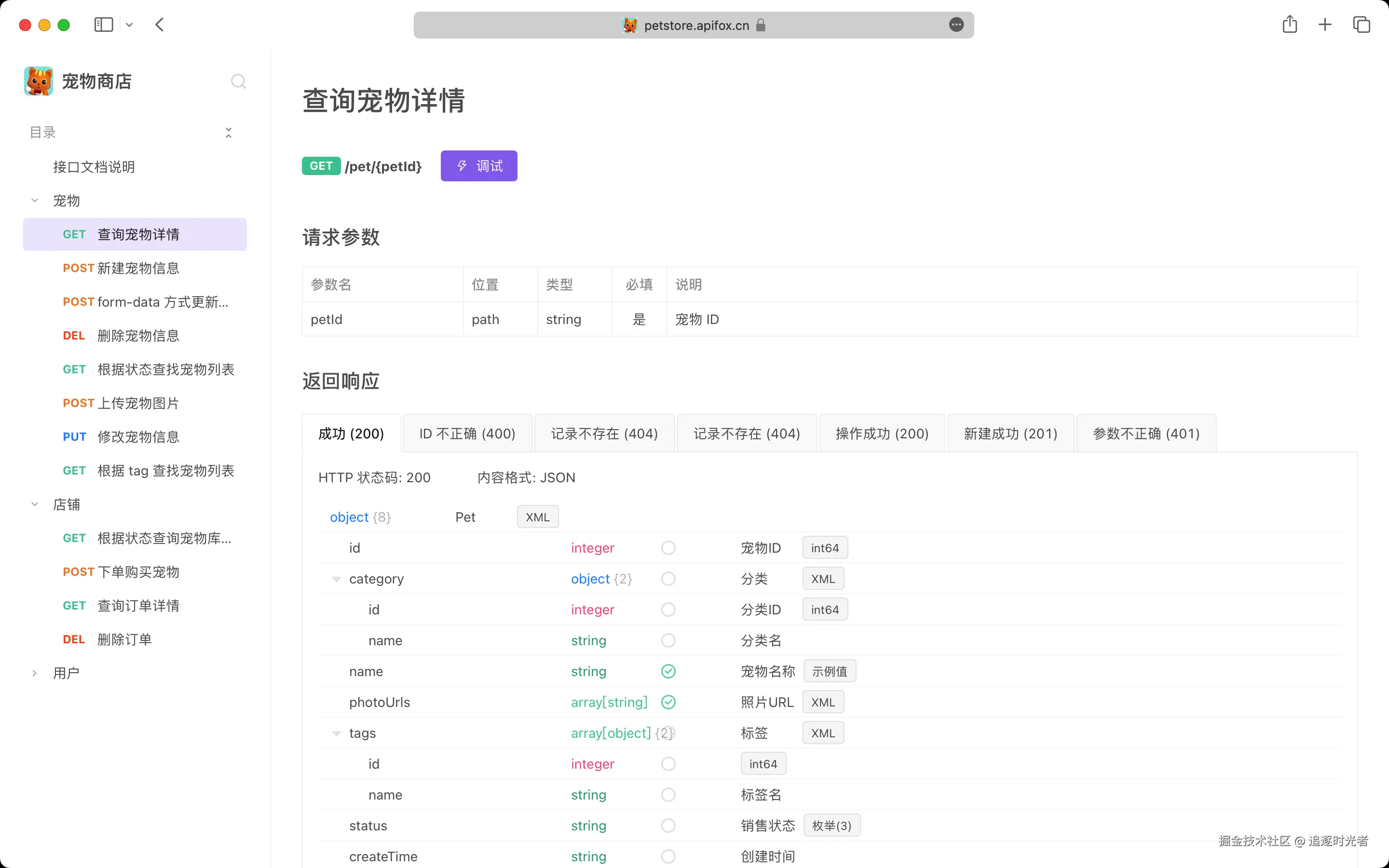The height and width of the screenshot is (868, 1389).
Task: Toggle the Safari sidebar panel icon
Action: click(x=103, y=25)
